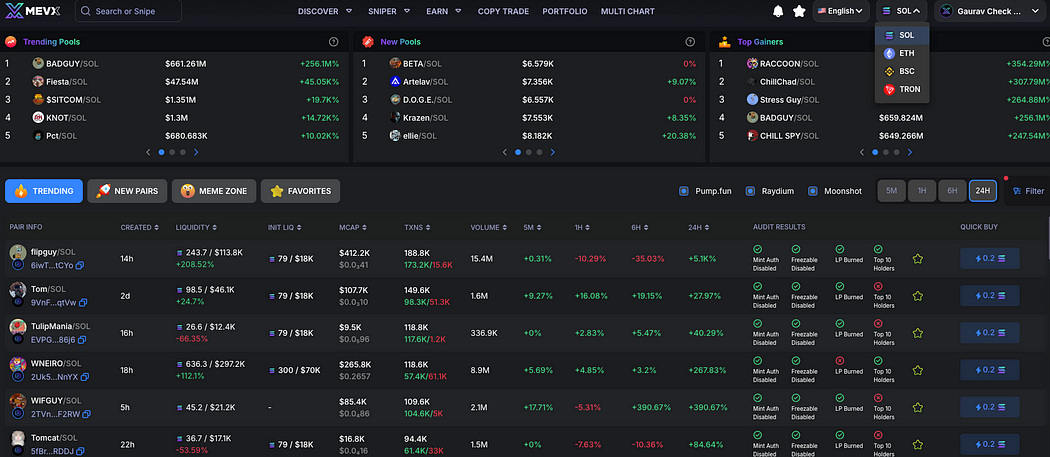Switch to the TRENDING tab
Image resolution: width=1050 pixels, height=457 pixels.
coord(44,191)
